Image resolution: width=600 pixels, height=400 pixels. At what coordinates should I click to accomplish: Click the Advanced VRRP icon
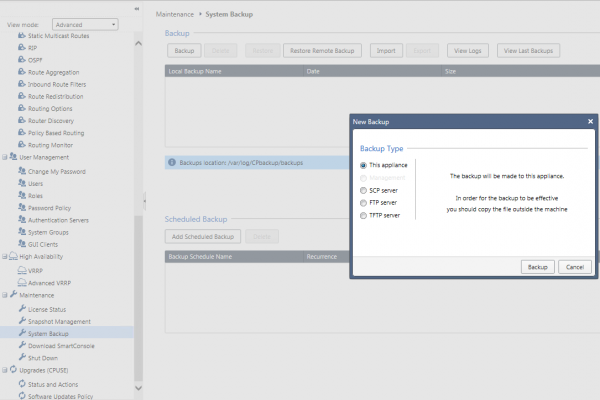(21, 282)
